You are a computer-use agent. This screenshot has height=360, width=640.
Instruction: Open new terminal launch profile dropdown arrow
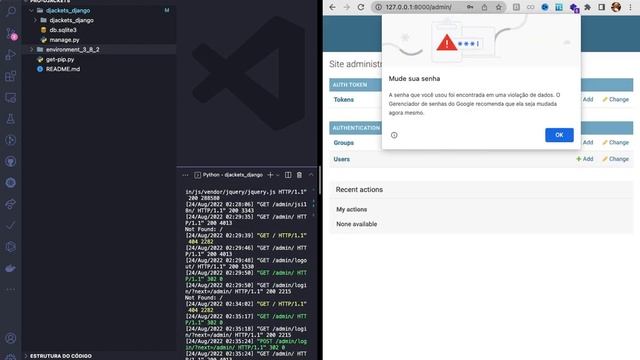click(278, 175)
